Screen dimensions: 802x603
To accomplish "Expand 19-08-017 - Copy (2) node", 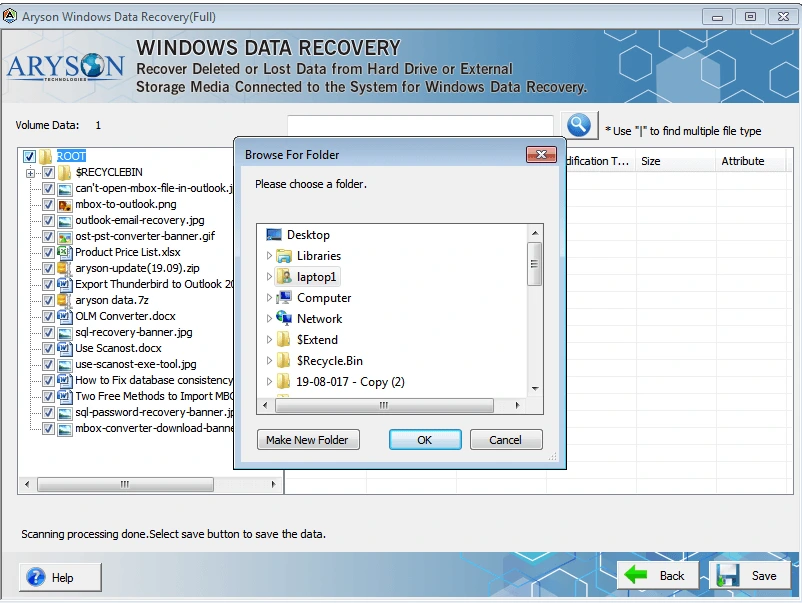I will tap(269, 382).
